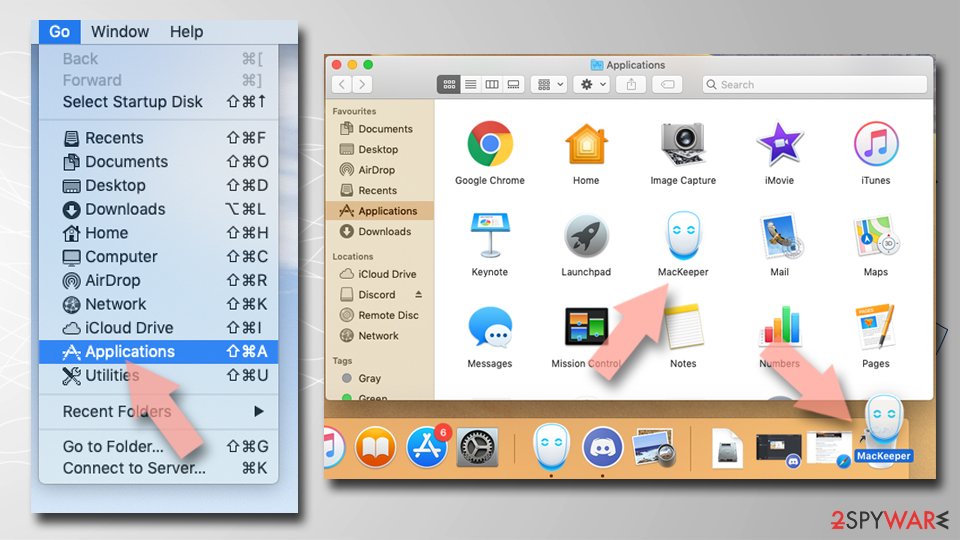The height and width of the screenshot is (540, 960).
Task: Open Recents in the Finder sidebar
Action: point(380,190)
